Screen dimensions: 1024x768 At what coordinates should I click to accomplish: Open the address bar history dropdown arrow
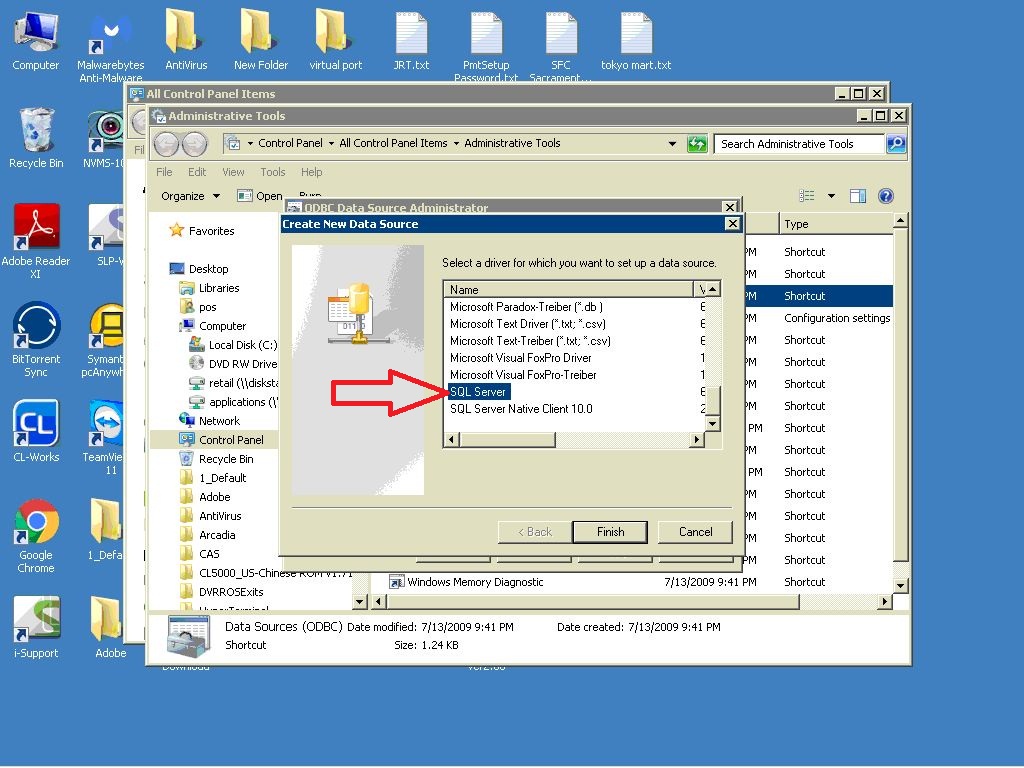[672, 144]
